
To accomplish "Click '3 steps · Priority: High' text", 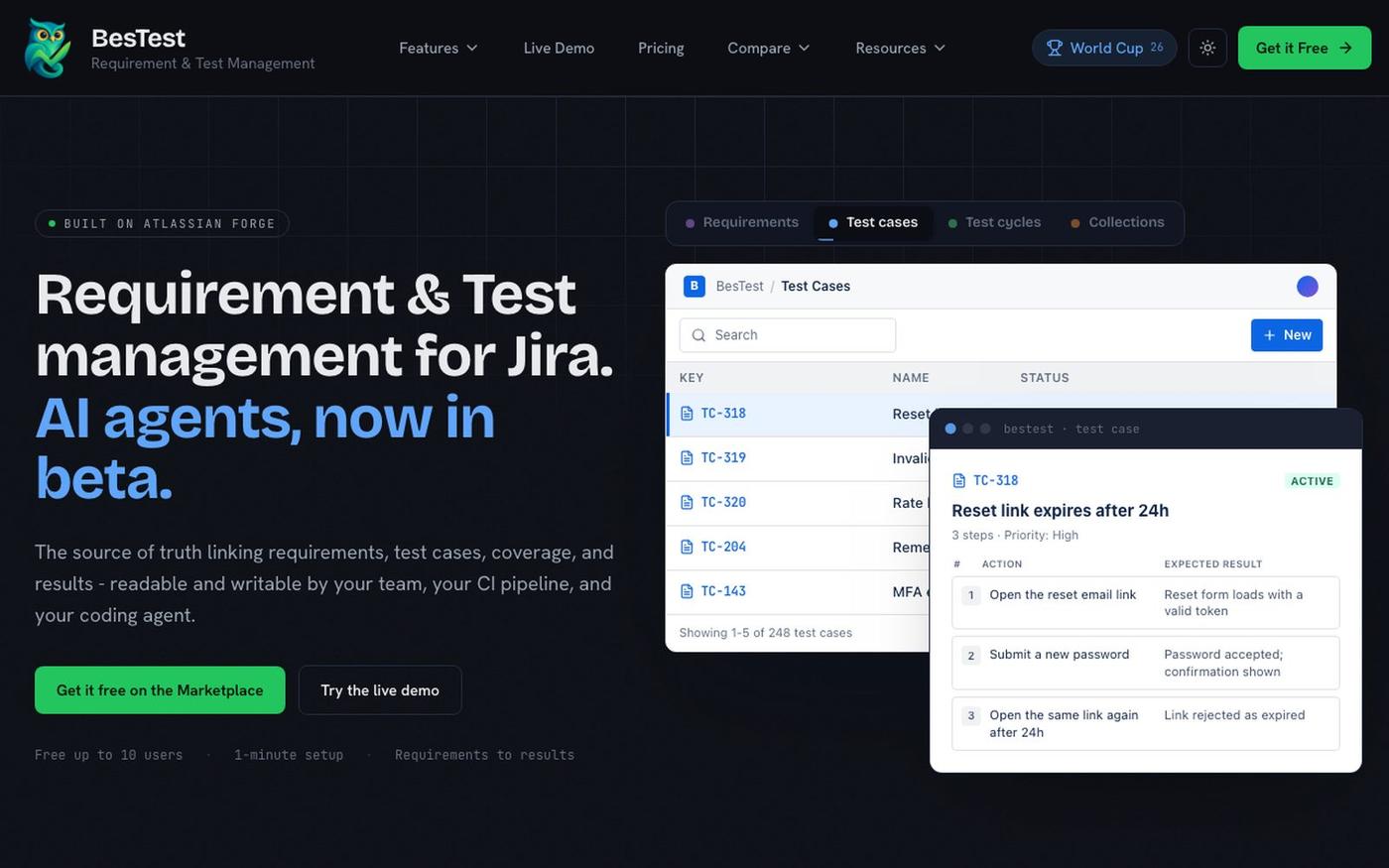I will (x=1015, y=536).
